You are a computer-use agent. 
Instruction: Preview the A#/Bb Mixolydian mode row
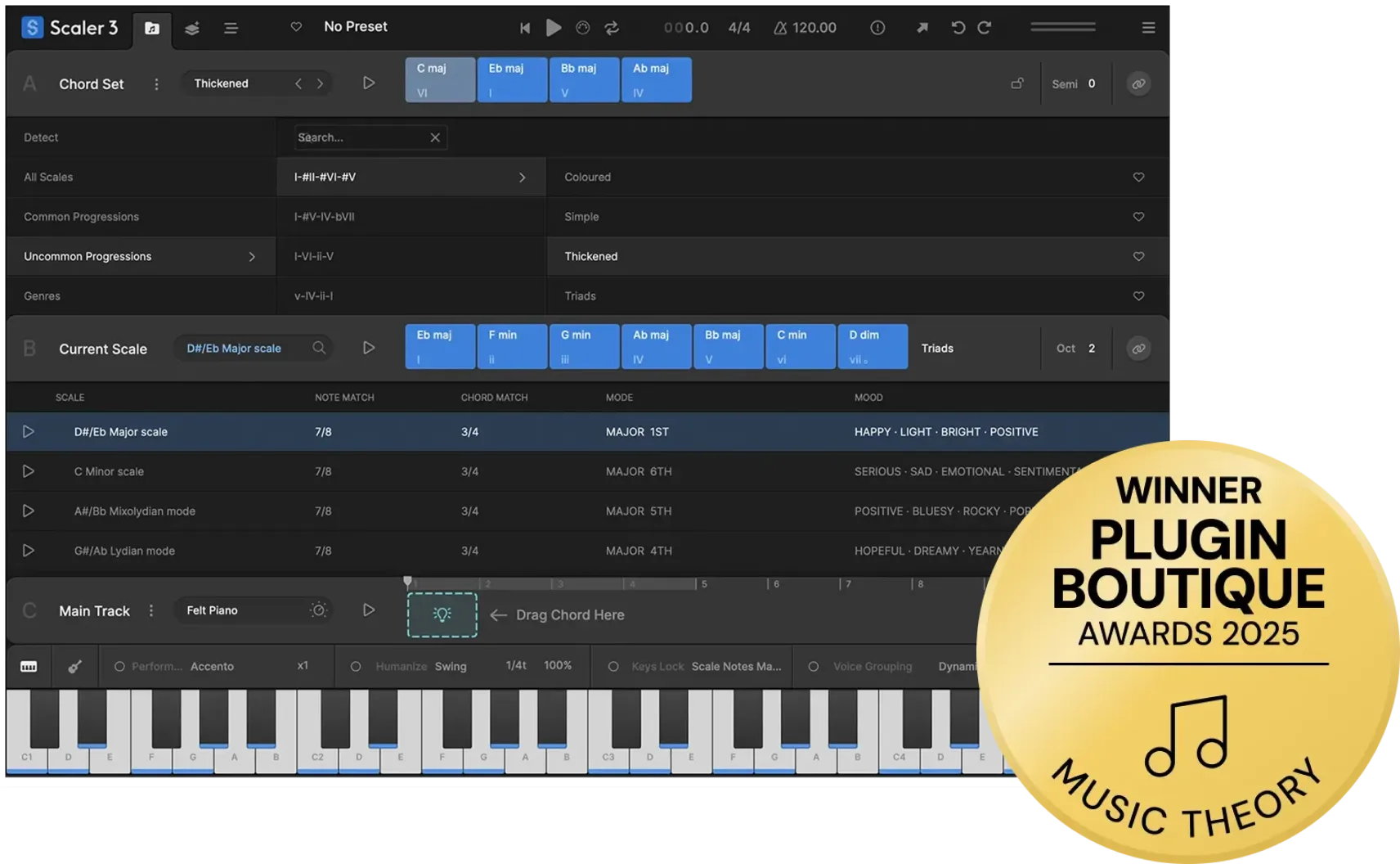pyautogui.click(x=28, y=511)
